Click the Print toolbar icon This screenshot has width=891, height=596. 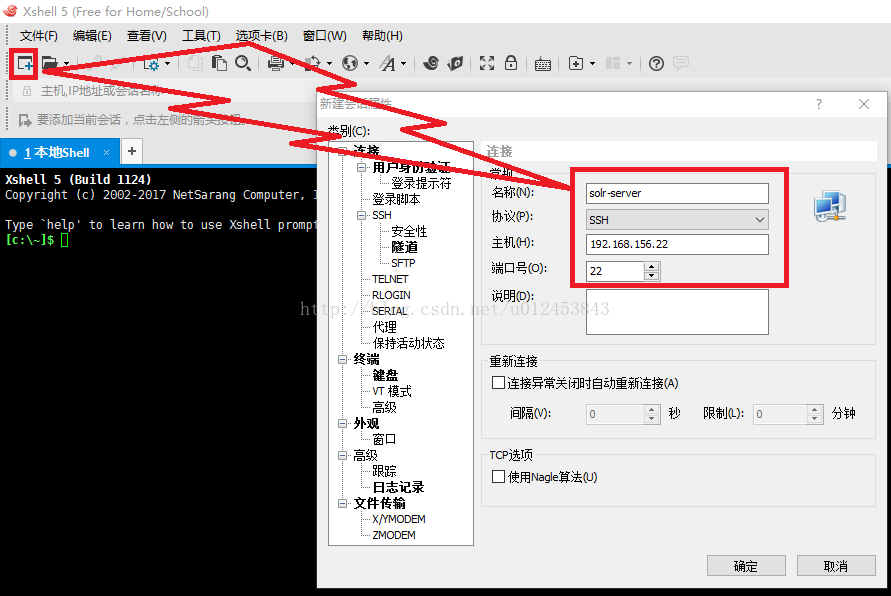click(276, 63)
